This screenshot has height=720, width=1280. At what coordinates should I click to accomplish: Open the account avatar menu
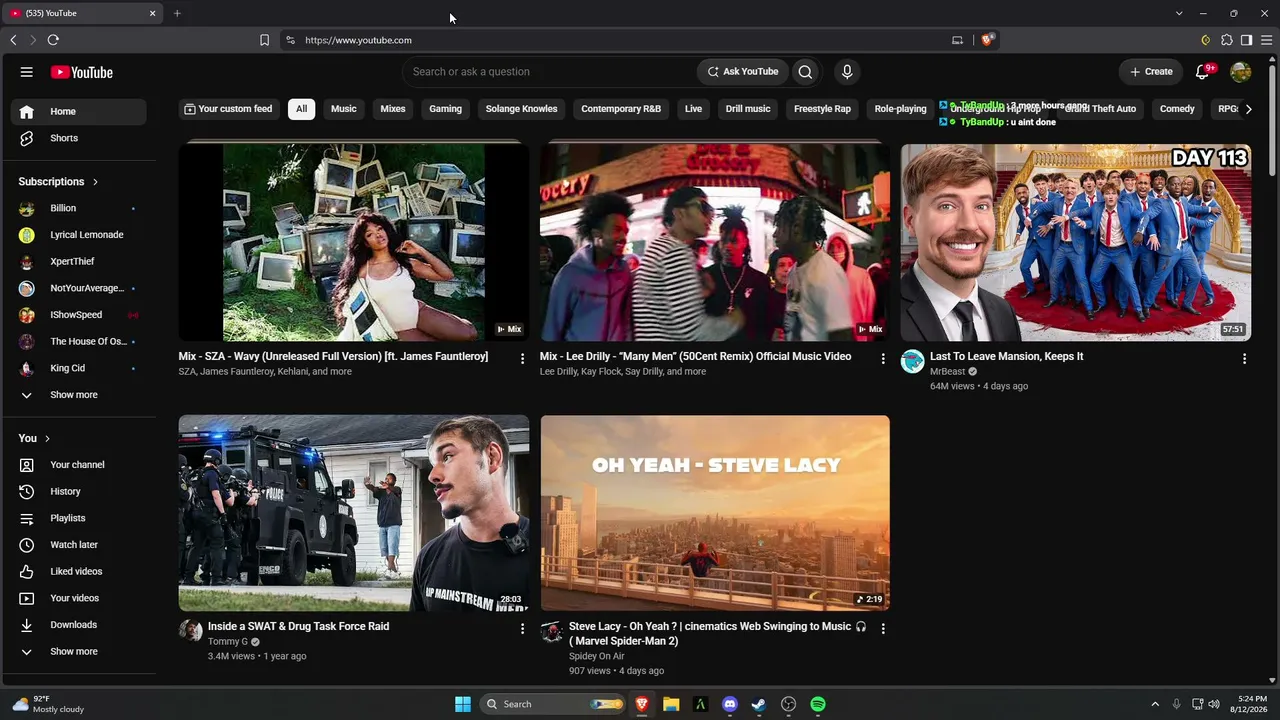click(1241, 72)
